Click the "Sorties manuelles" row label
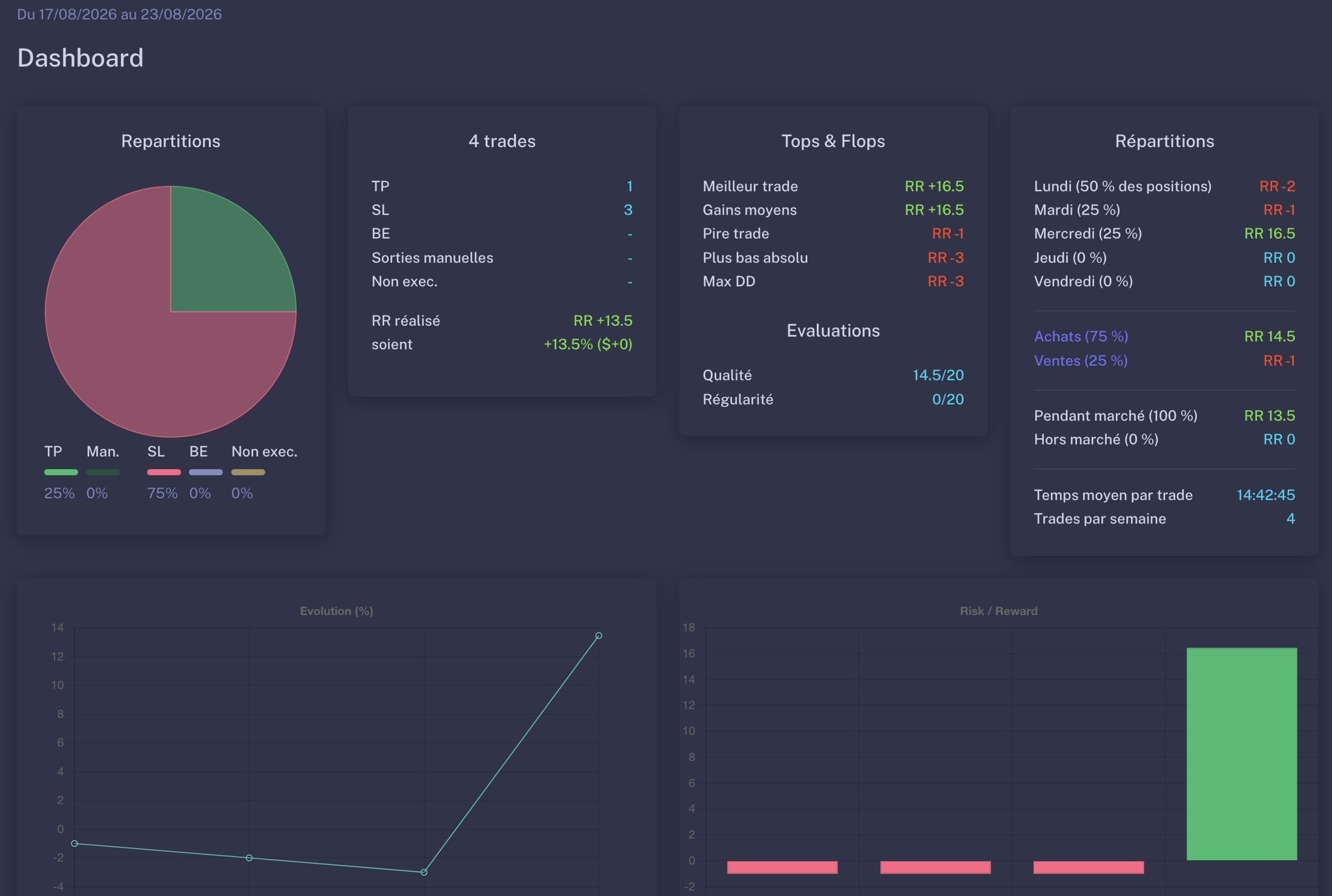 [x=433, y=257]
